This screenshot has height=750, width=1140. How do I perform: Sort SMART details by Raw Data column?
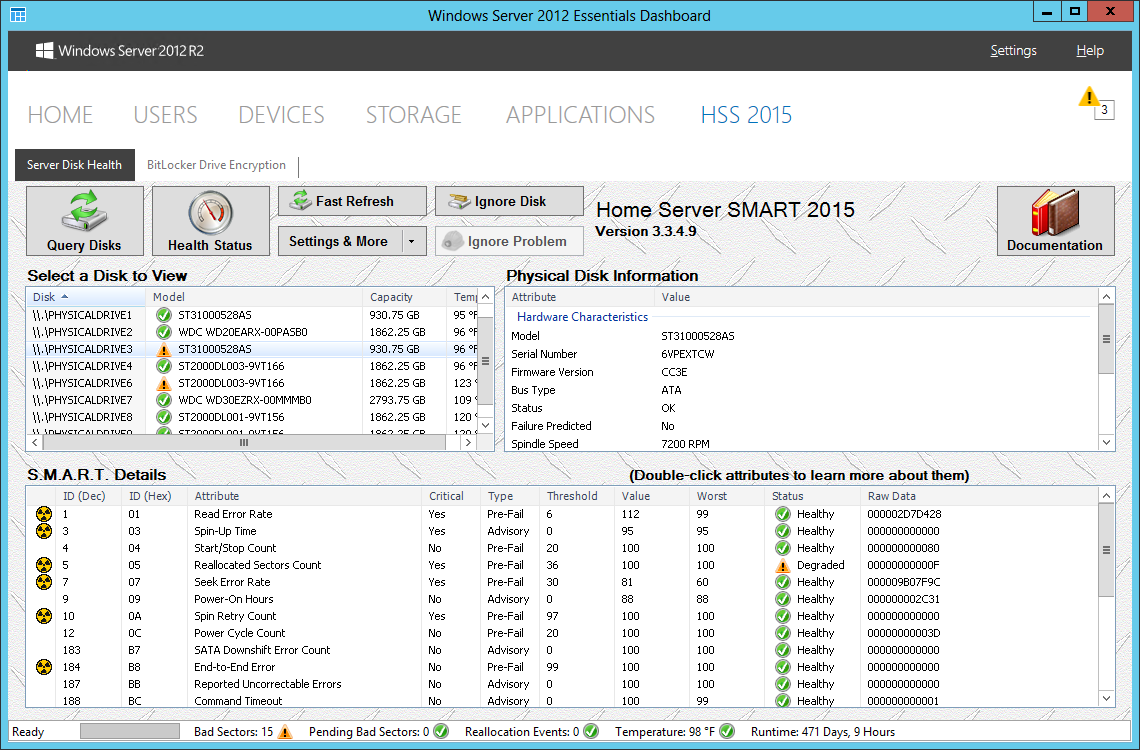[979, 496]
